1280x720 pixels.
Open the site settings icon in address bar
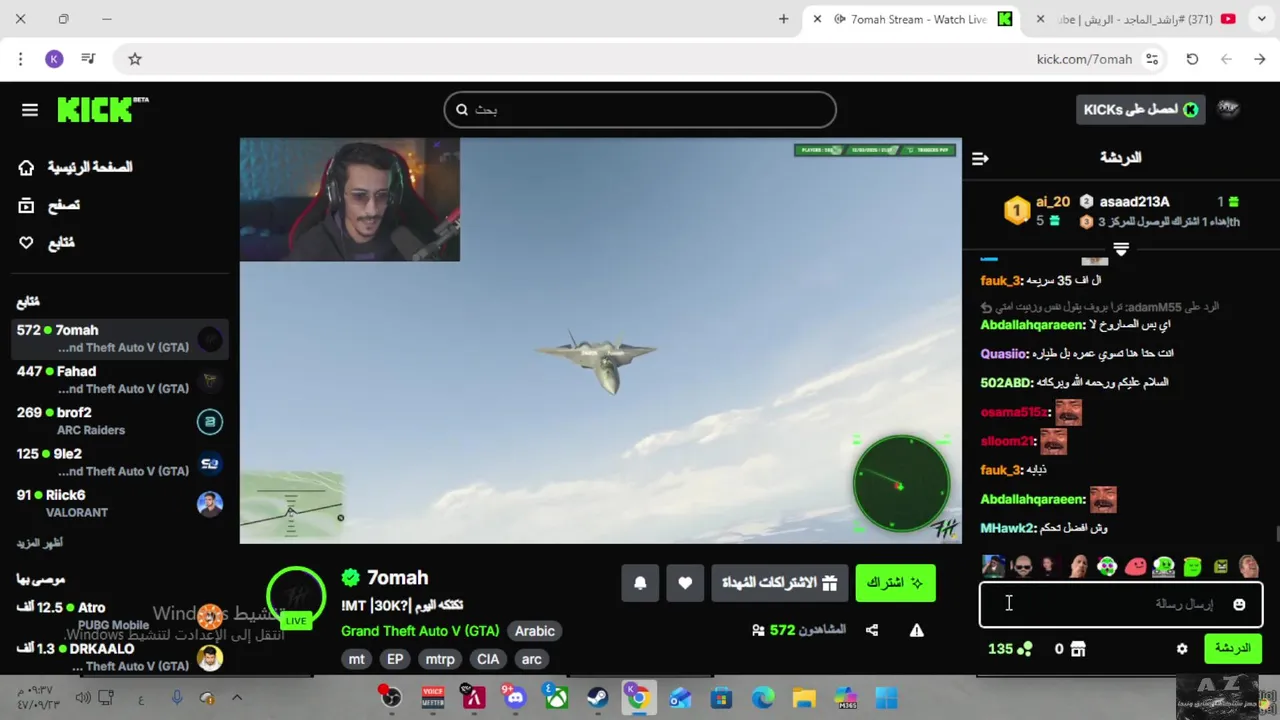tap(1152, 59)
